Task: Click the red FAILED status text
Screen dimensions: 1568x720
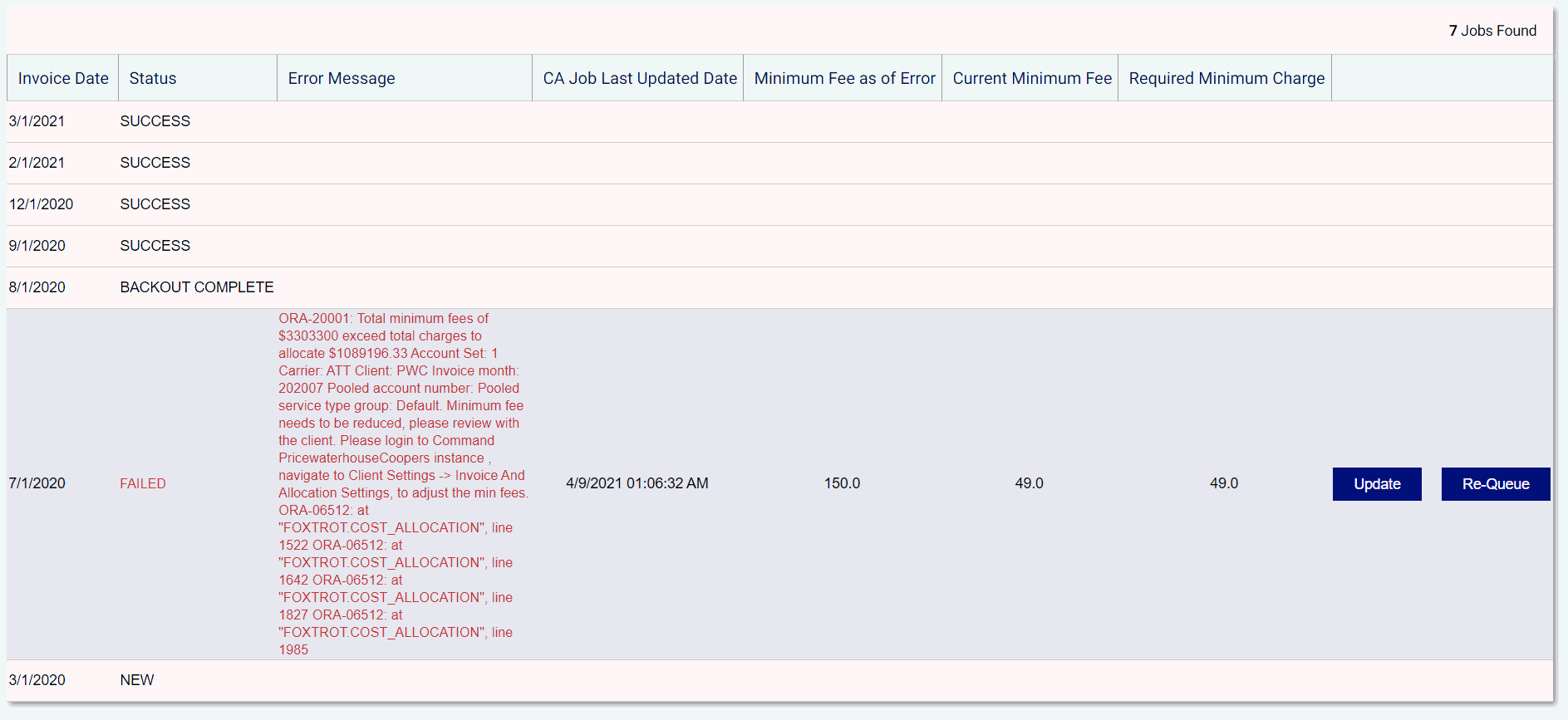Action: click(143, 483)
